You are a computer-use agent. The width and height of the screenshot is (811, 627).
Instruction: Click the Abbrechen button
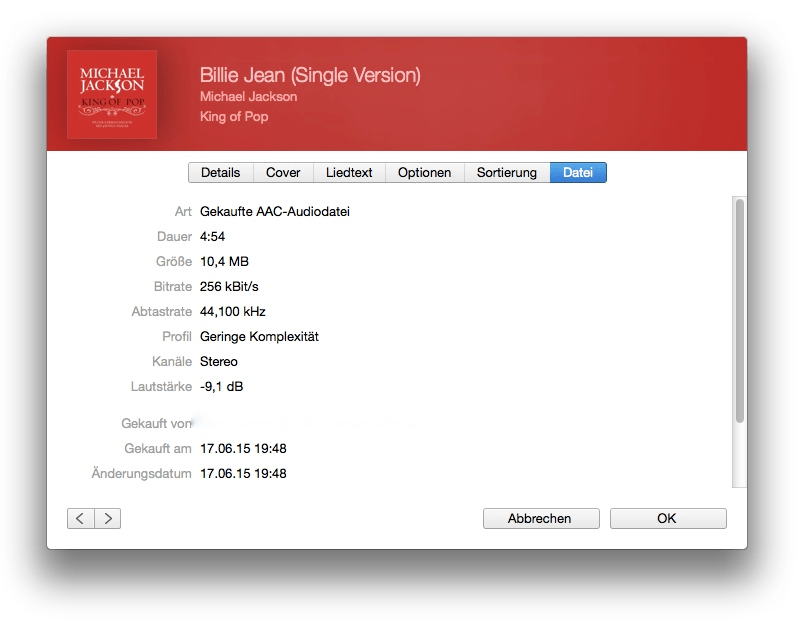coord(541,518)
